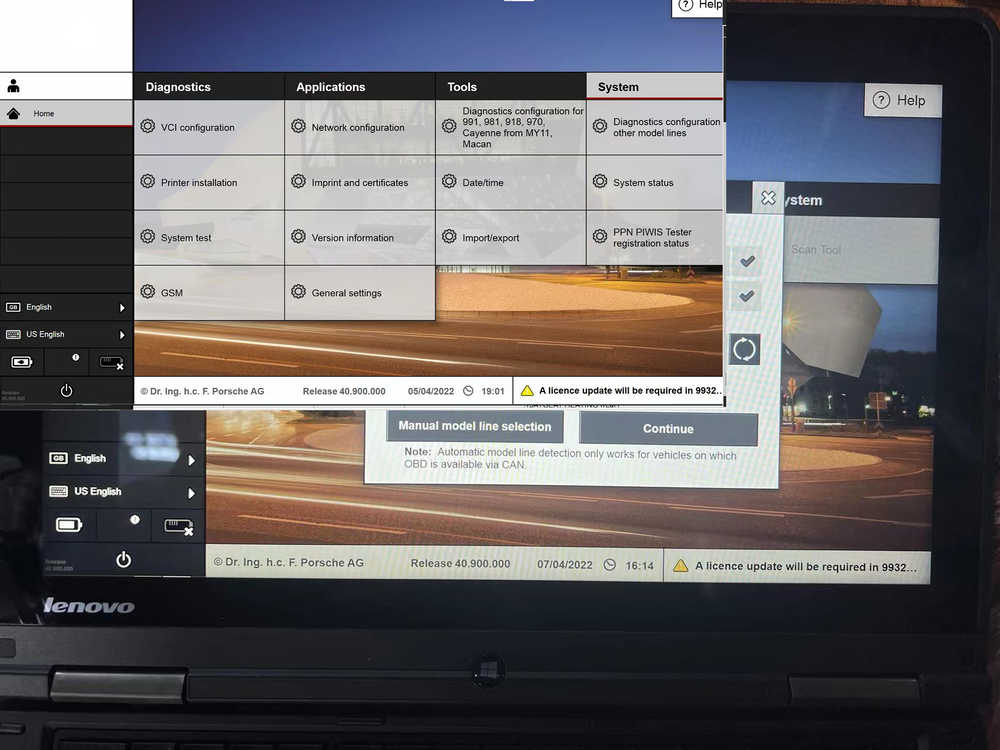Click gear icon beside Import/export
Image resolution: width=1000 pixels, height=750 pixels.
pos(449,237)
